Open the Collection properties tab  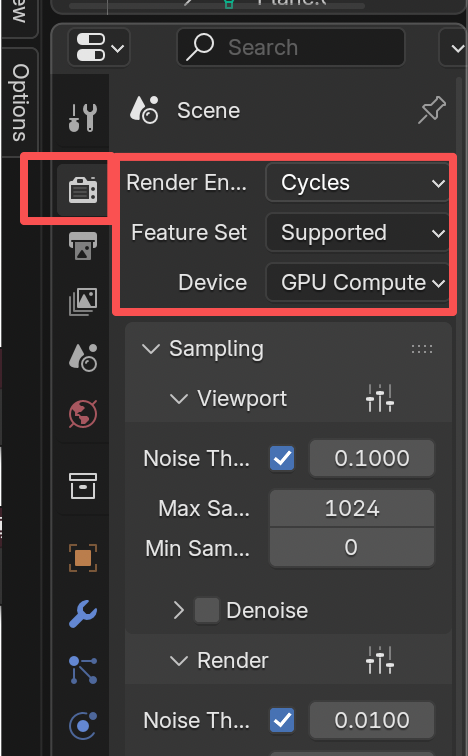pyautogui.click(x=83, y=486)
